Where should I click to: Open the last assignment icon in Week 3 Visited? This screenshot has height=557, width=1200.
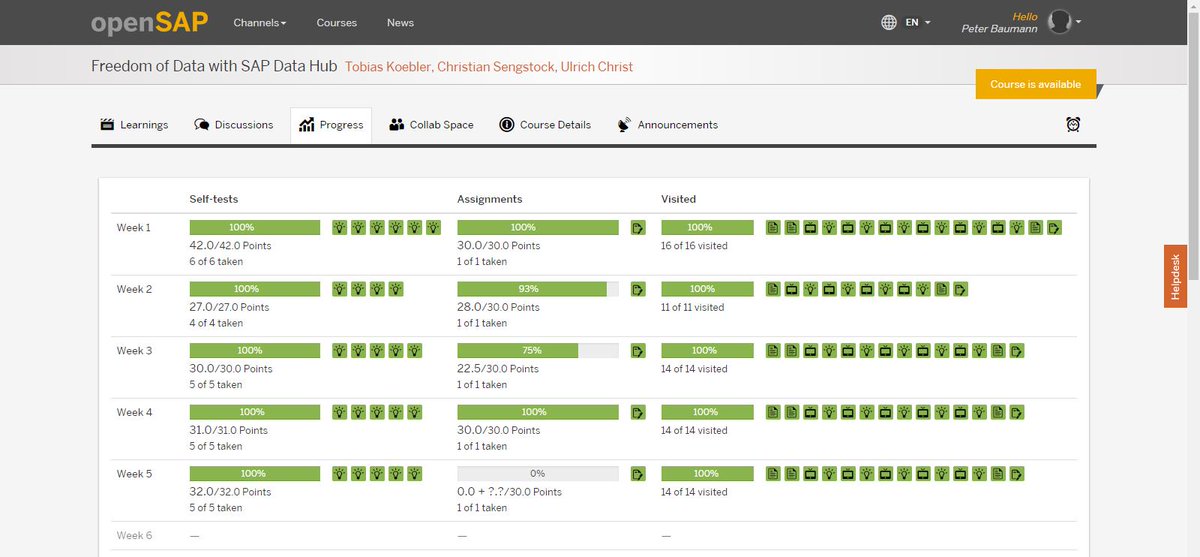click(x=1017, y=351)
